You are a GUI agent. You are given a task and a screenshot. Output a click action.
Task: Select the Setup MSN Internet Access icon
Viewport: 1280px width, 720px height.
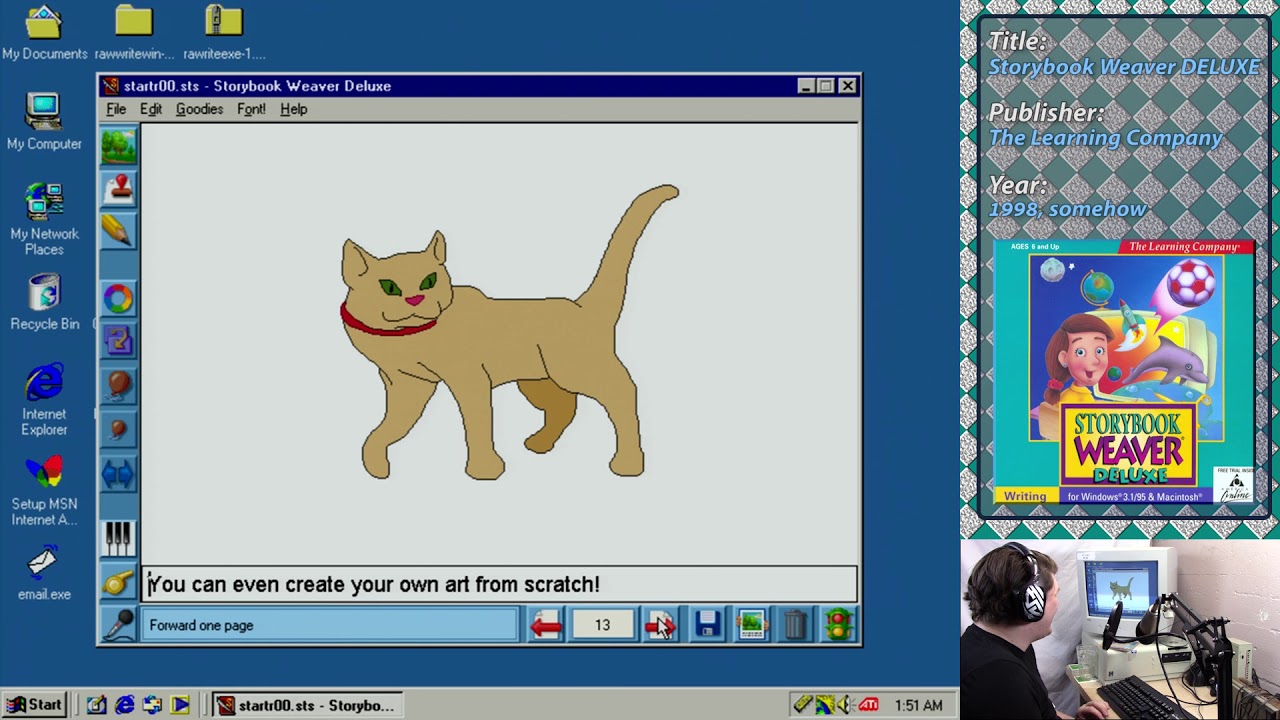[x=44, y=490]
